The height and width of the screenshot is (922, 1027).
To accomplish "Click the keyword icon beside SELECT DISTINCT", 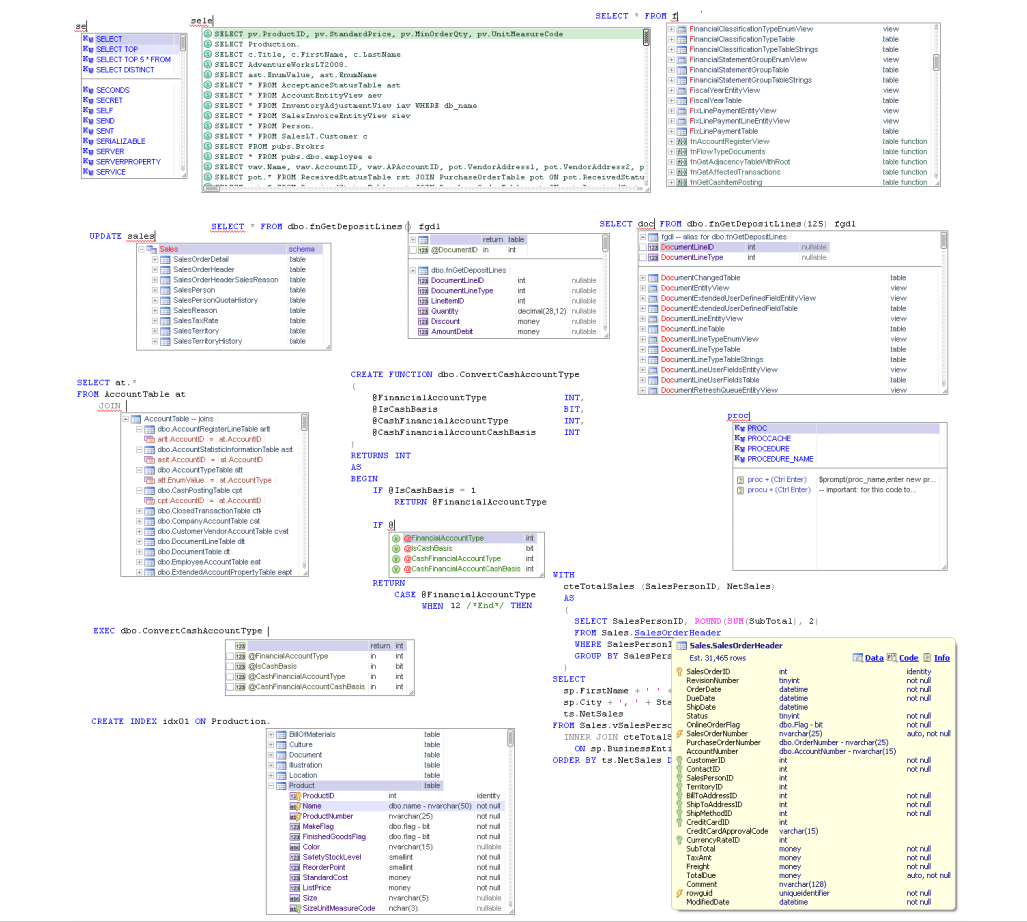I will 88,69.
